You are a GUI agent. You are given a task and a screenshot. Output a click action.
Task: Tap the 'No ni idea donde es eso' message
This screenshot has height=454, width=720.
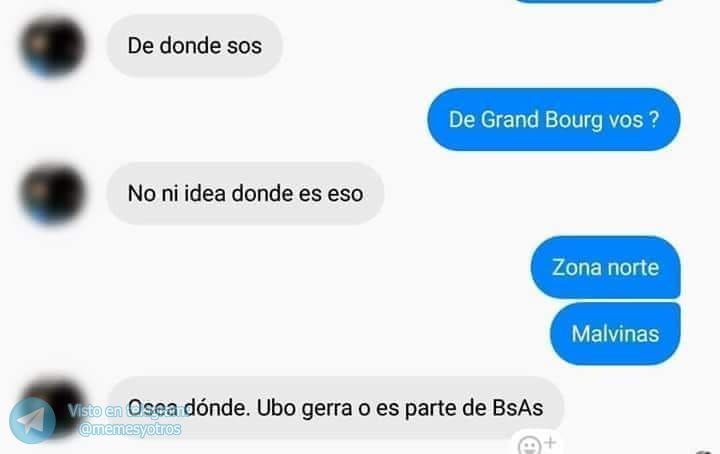click(245, 193)
